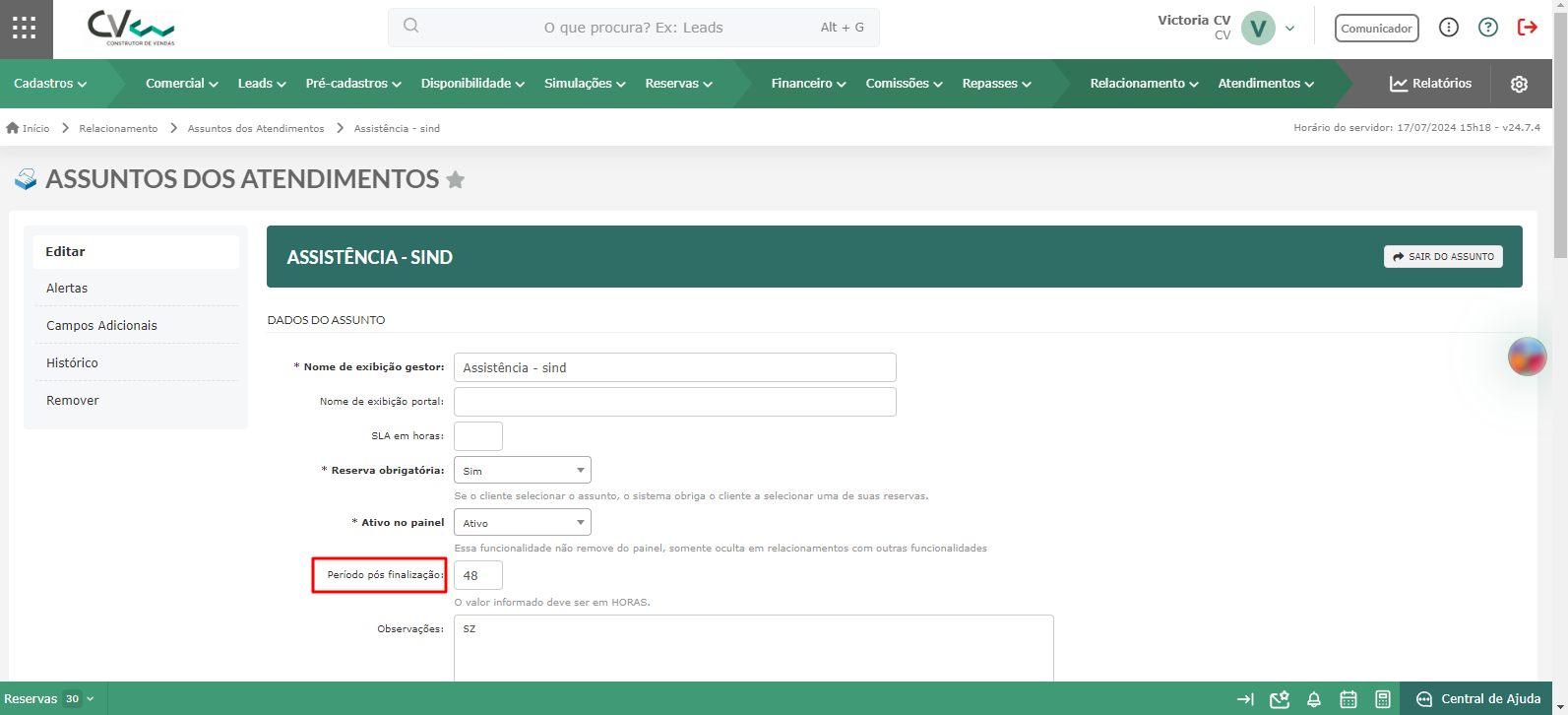The image size is (1568, 715).
Task: Click the SLA em horas field
Action: (x=478, y=436)
